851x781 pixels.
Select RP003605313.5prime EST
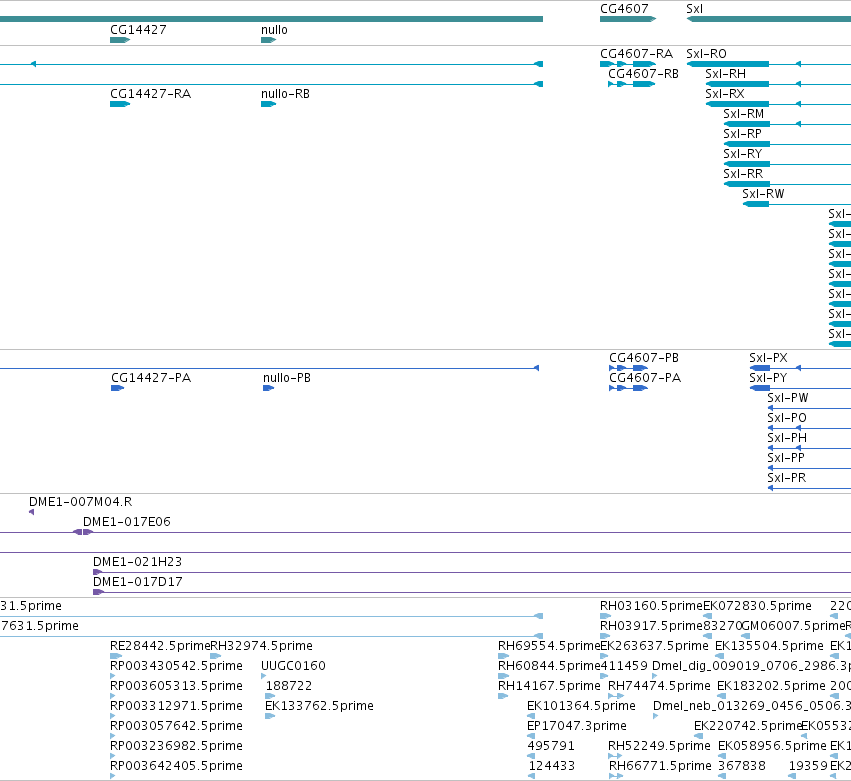coord(113,696)
